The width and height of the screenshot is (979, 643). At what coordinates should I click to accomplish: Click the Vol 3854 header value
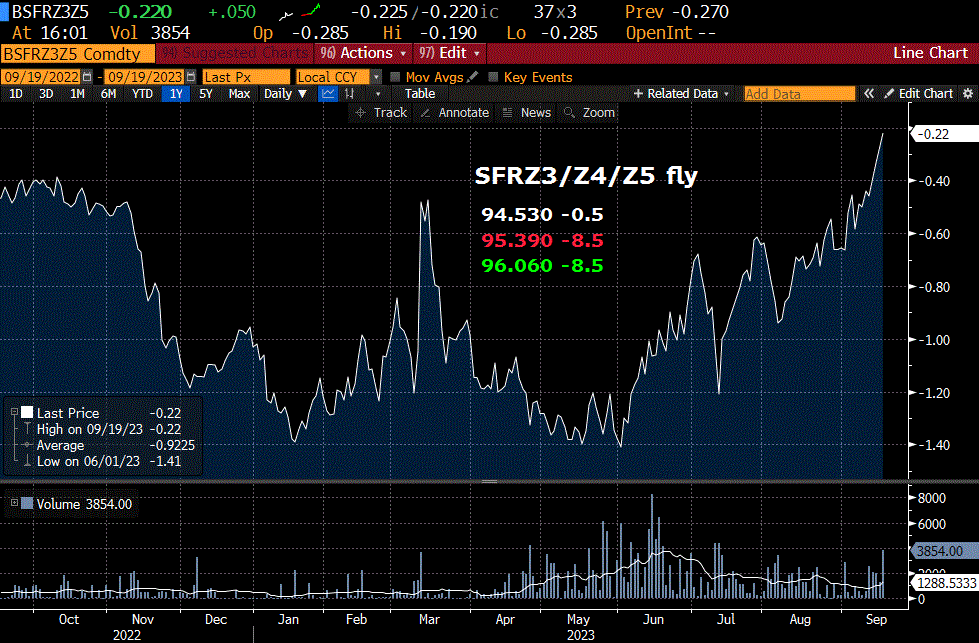point(150,33)
